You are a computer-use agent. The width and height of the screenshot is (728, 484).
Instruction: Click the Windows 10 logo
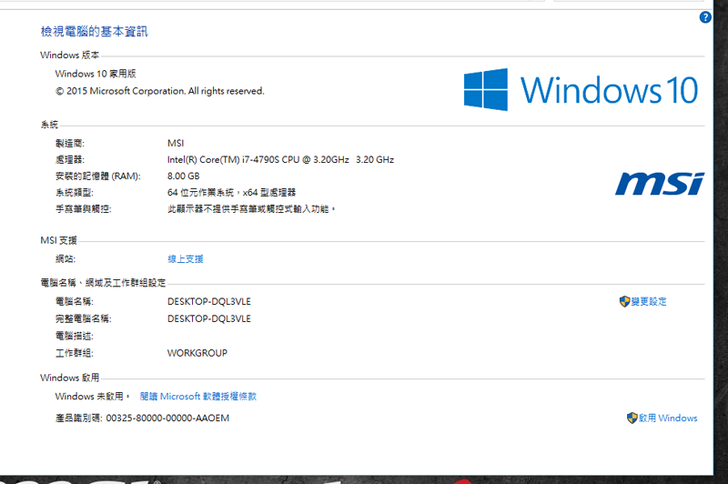pyautogui.click(x=581, y=90)
